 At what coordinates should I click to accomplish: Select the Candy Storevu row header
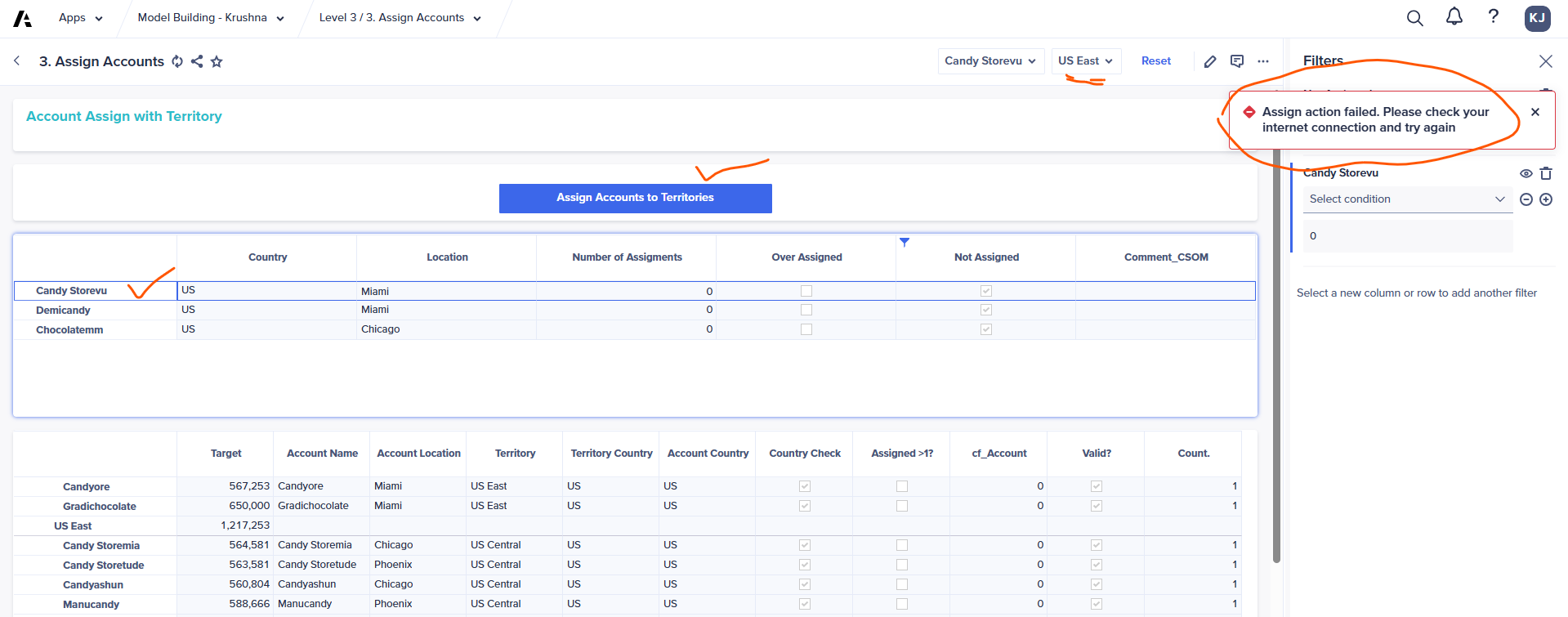click(96, 291)
